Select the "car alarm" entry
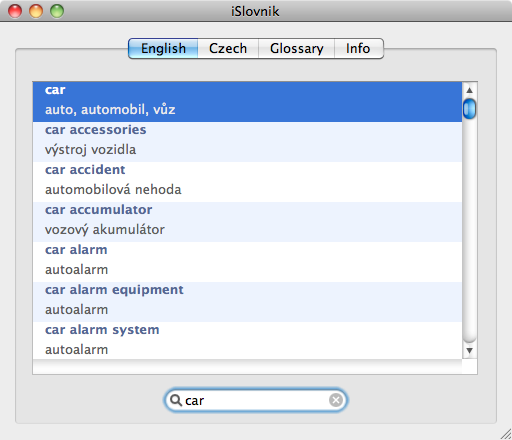Viewport: 512px width, 440px height. (x=247, y=262)
